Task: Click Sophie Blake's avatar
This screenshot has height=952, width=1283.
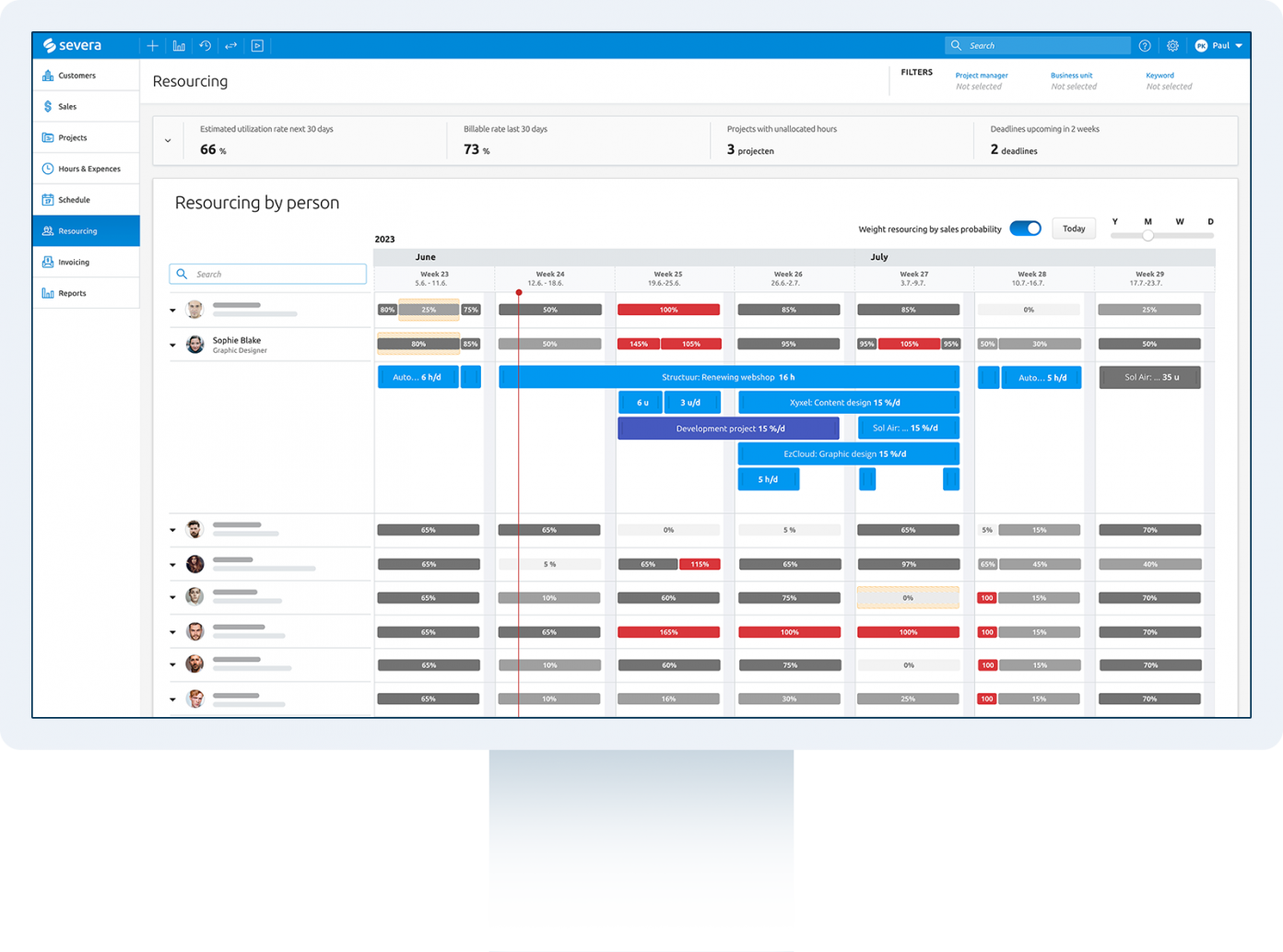Action: (194, 345)
